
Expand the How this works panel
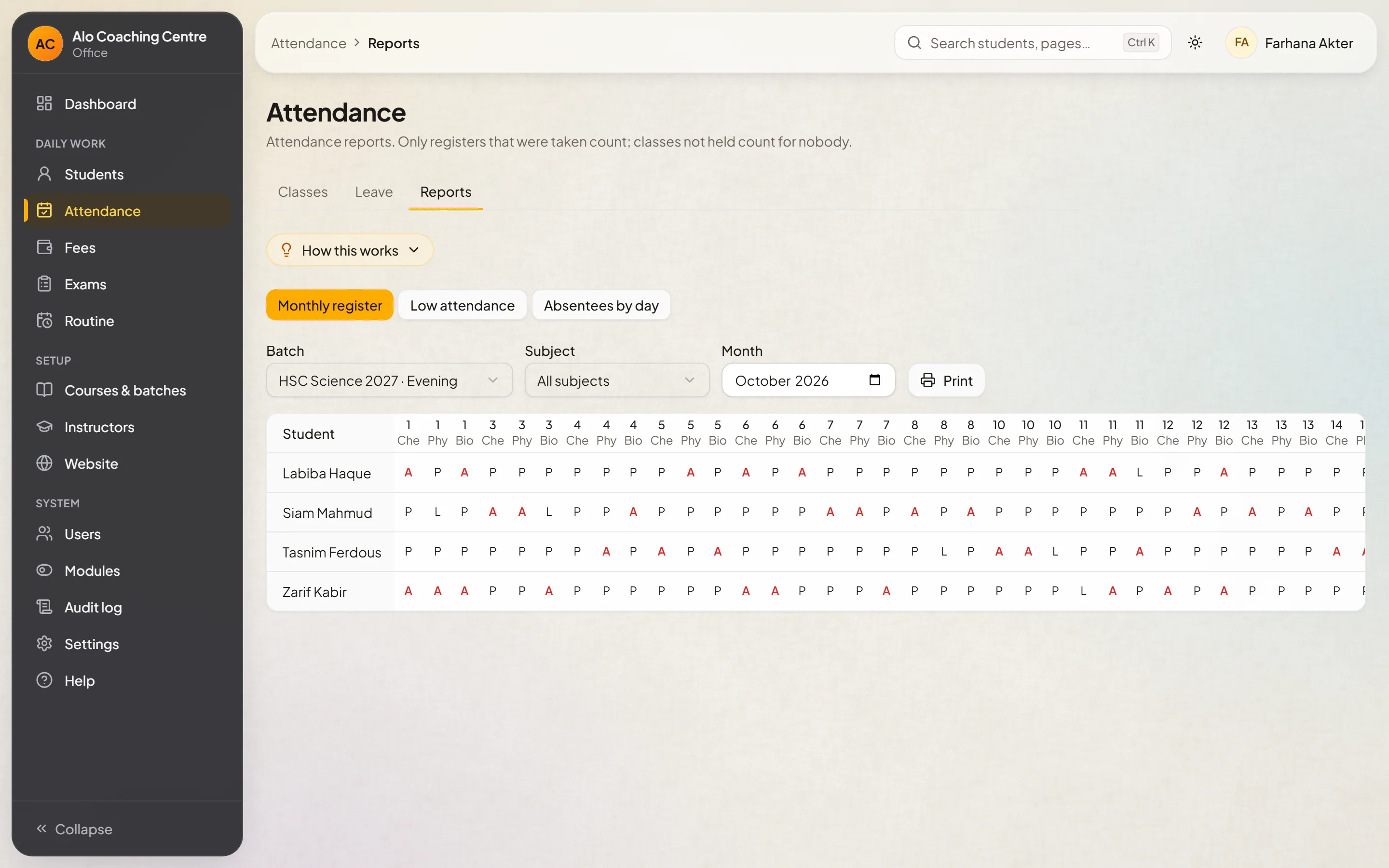click(350, 250)
